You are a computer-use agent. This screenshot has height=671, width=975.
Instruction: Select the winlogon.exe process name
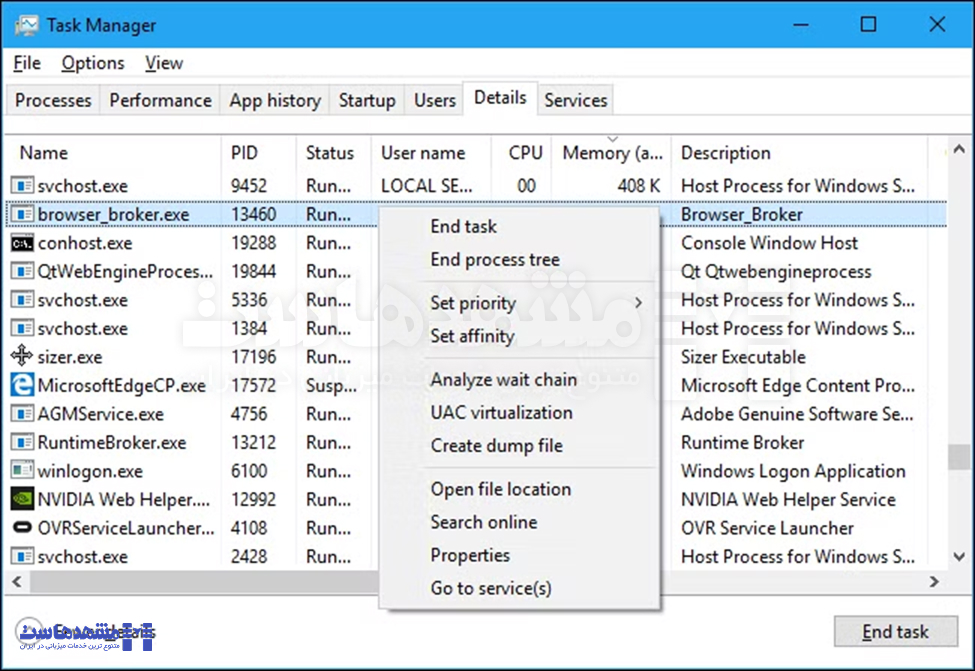pyautogui.click(x=90, y=471)
